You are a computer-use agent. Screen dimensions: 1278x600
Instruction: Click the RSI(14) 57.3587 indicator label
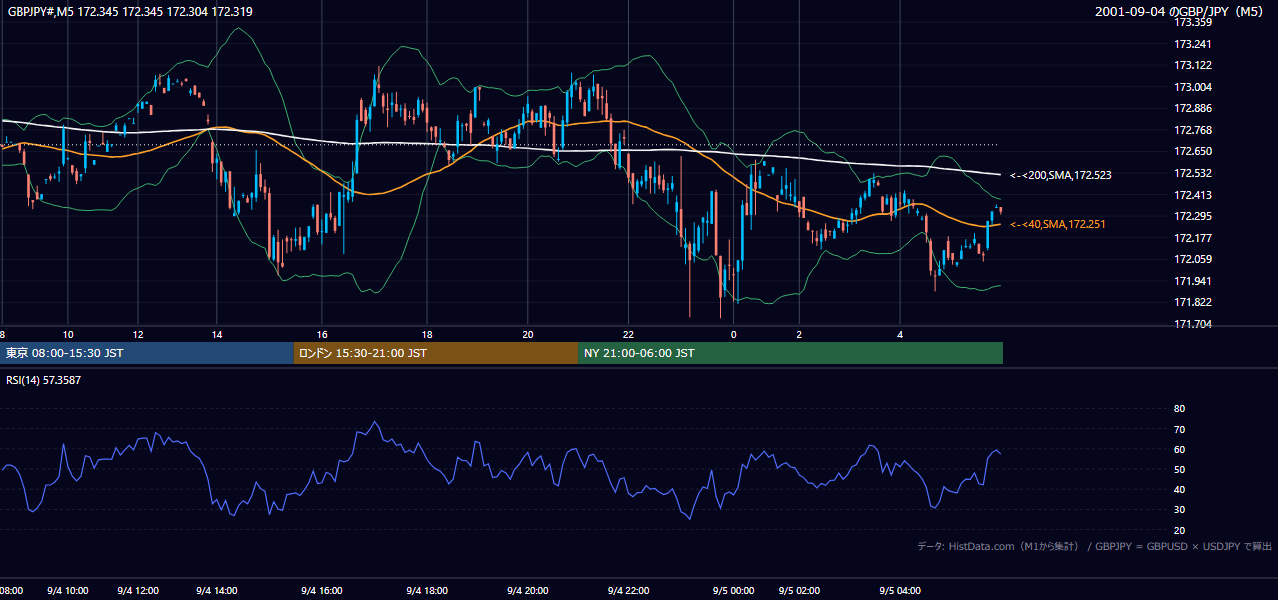click(x=44, y=380)
